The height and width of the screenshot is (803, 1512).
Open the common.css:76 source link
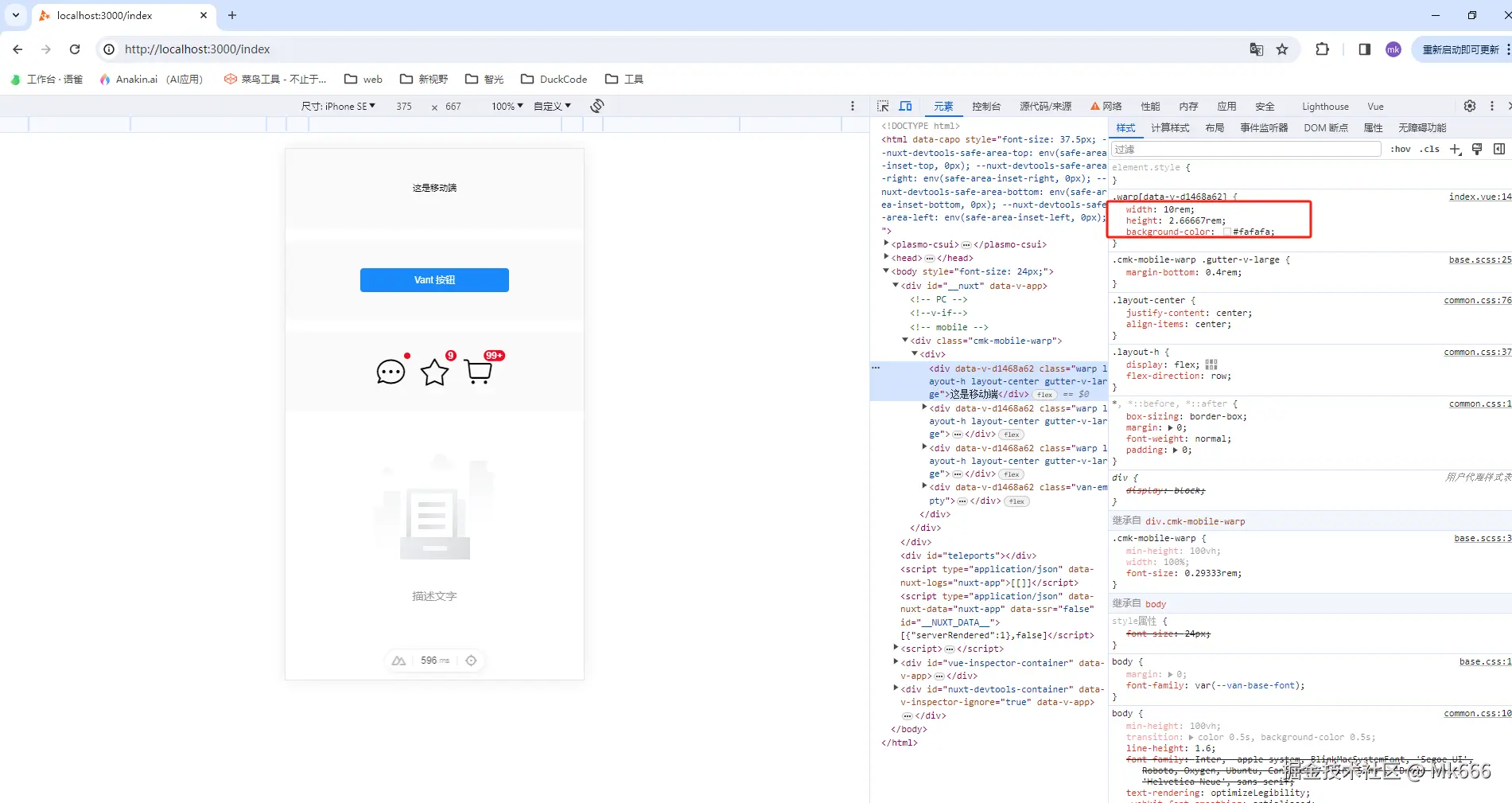click(1478, 300)
